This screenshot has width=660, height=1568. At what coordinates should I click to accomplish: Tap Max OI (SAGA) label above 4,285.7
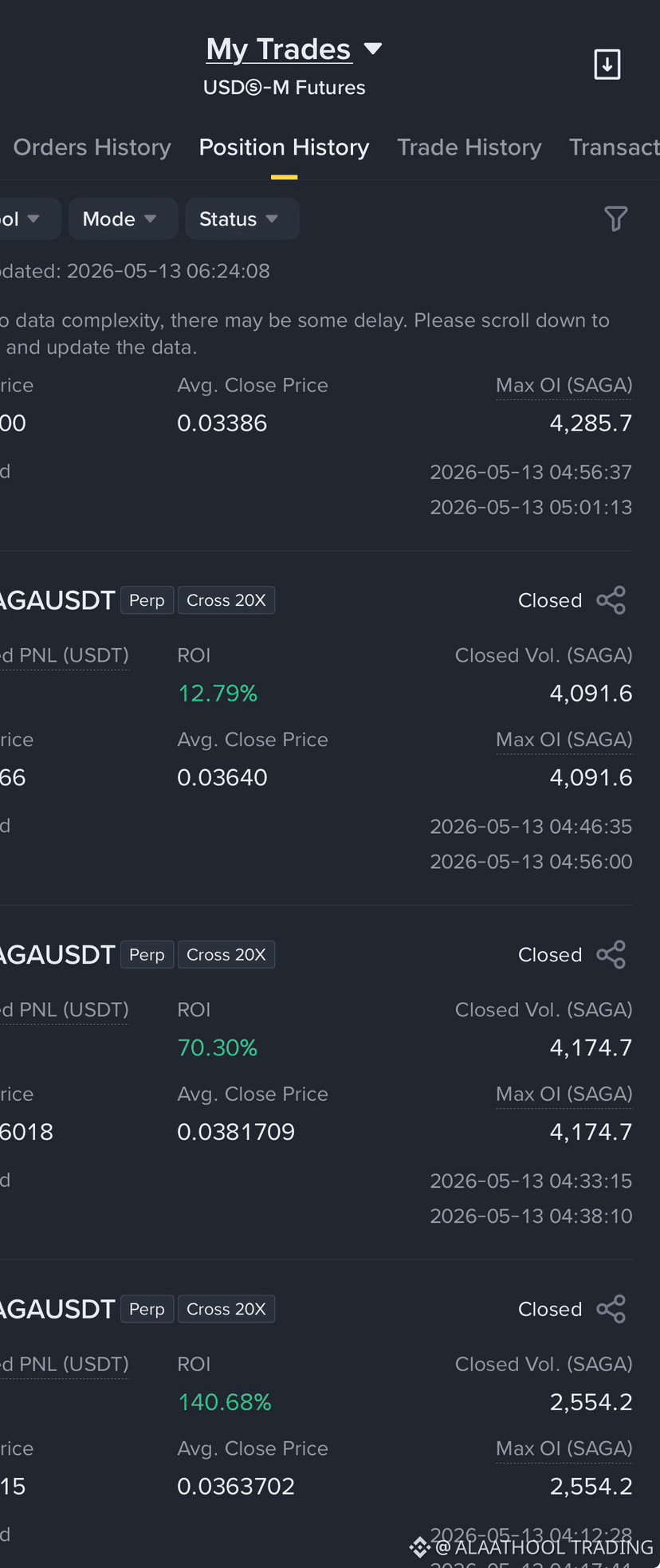564,386
